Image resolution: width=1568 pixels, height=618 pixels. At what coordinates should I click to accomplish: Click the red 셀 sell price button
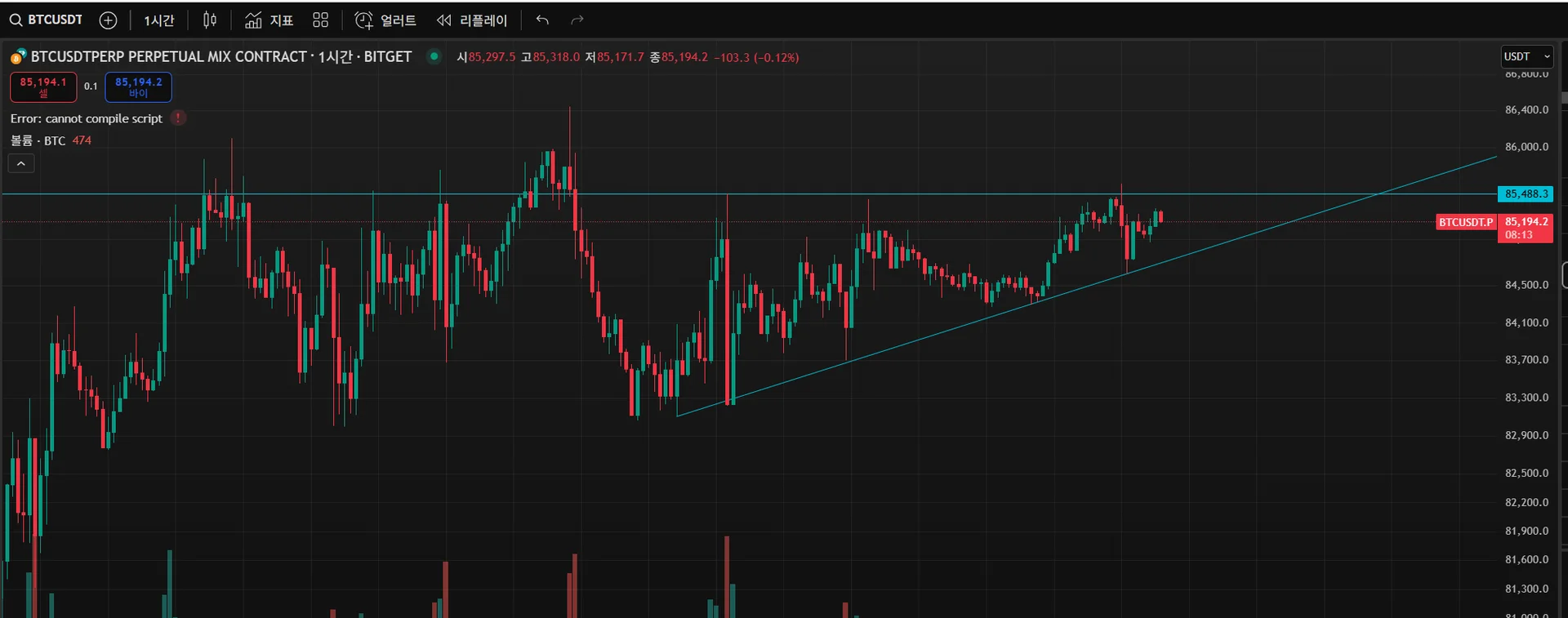coord(43,87)
